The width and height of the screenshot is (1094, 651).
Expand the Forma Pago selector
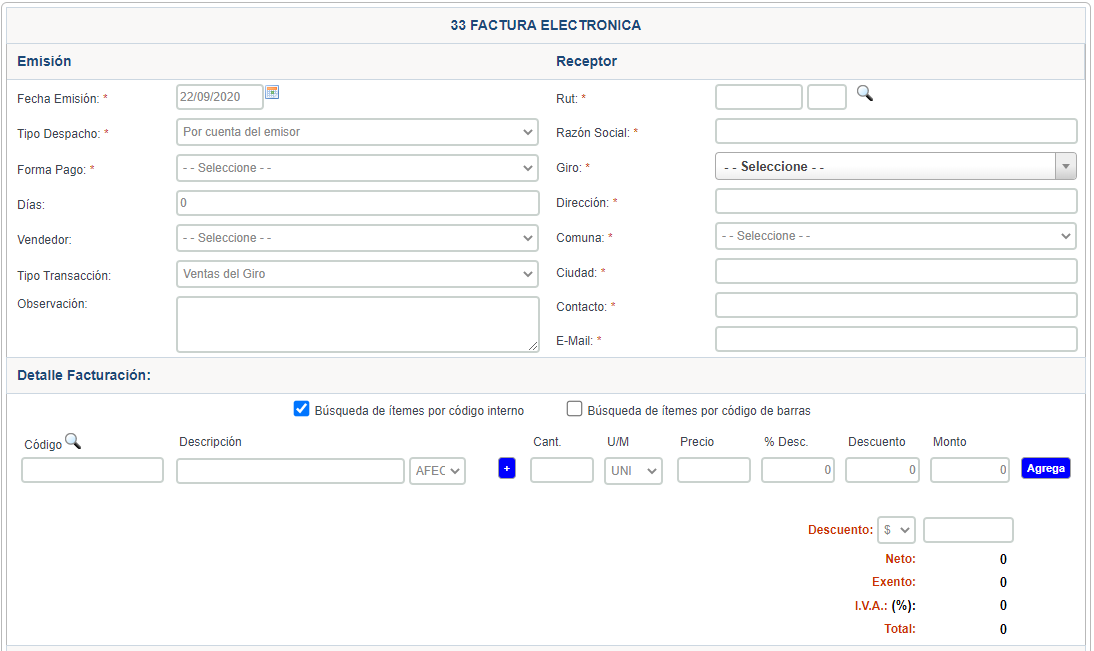point(357,168)
